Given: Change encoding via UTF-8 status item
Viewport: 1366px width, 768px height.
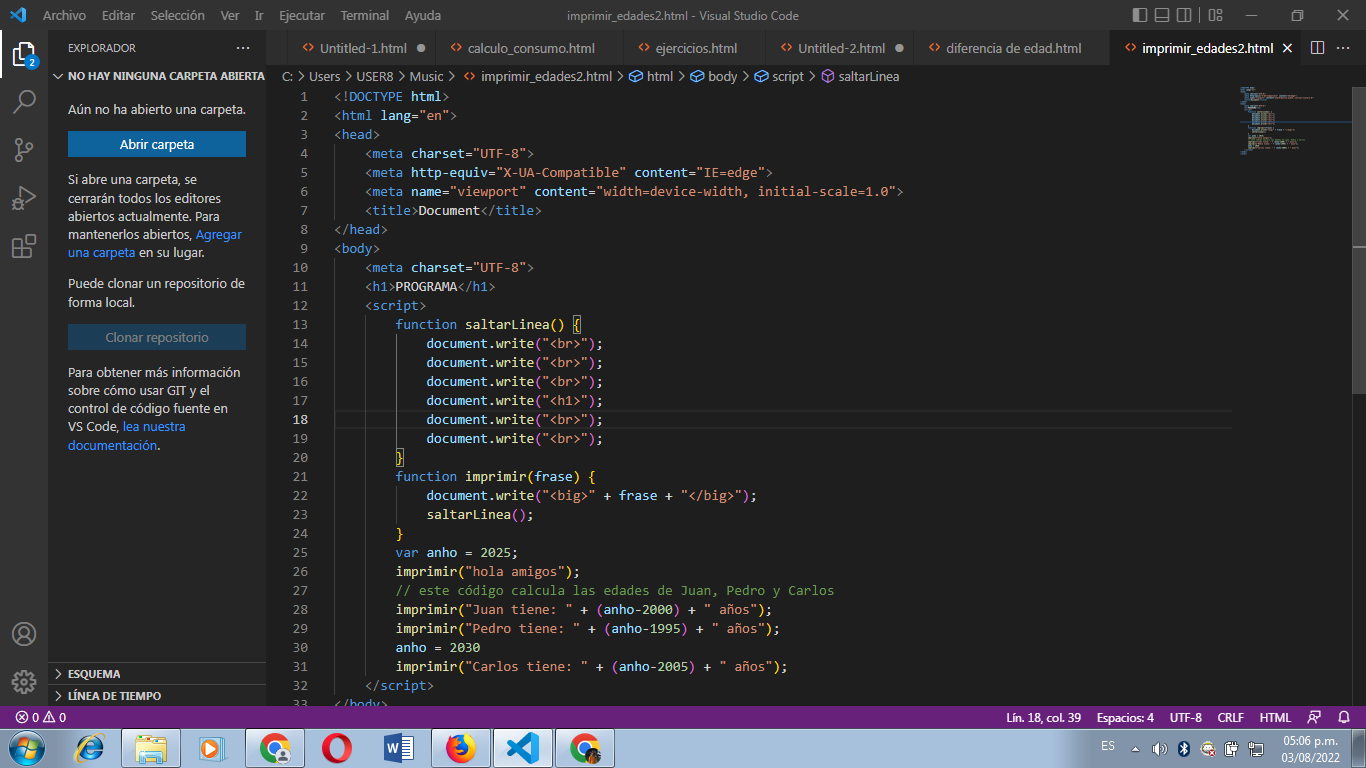Looking at the screenshot, I should click(x=1186, y=717).
